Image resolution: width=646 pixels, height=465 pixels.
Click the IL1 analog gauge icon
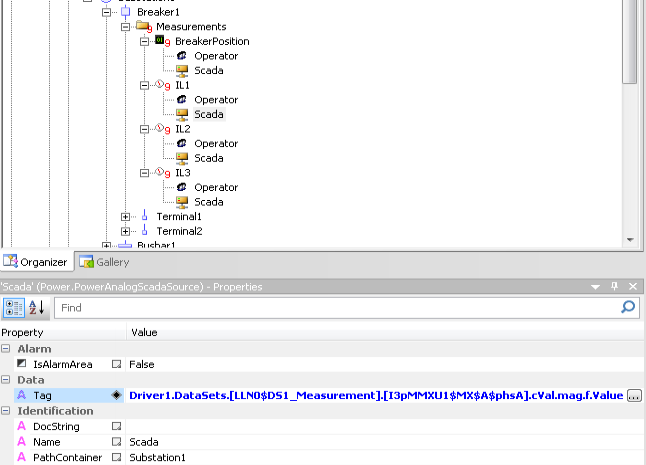point(160,84)
